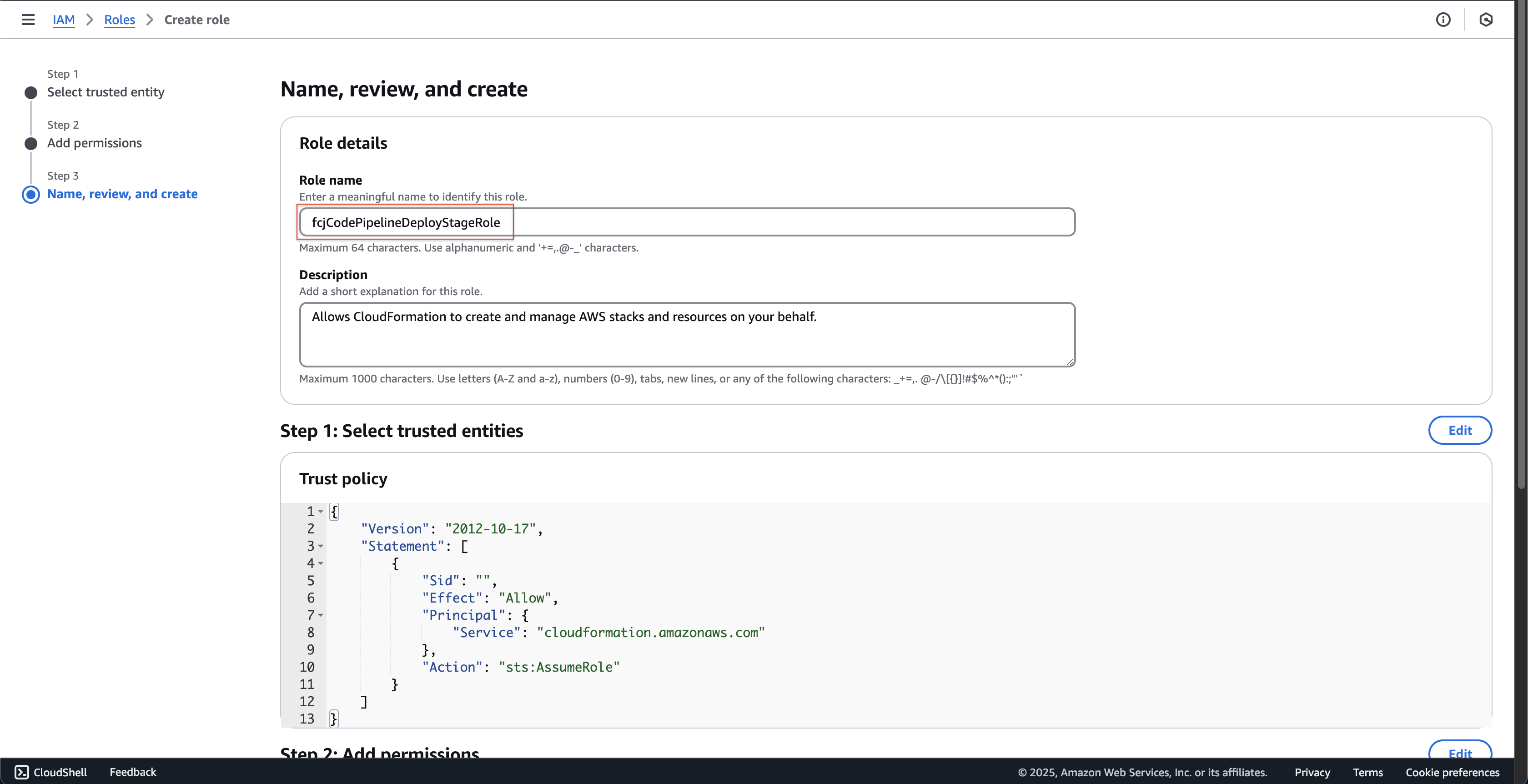Click the Role details heading

point(343,143)
